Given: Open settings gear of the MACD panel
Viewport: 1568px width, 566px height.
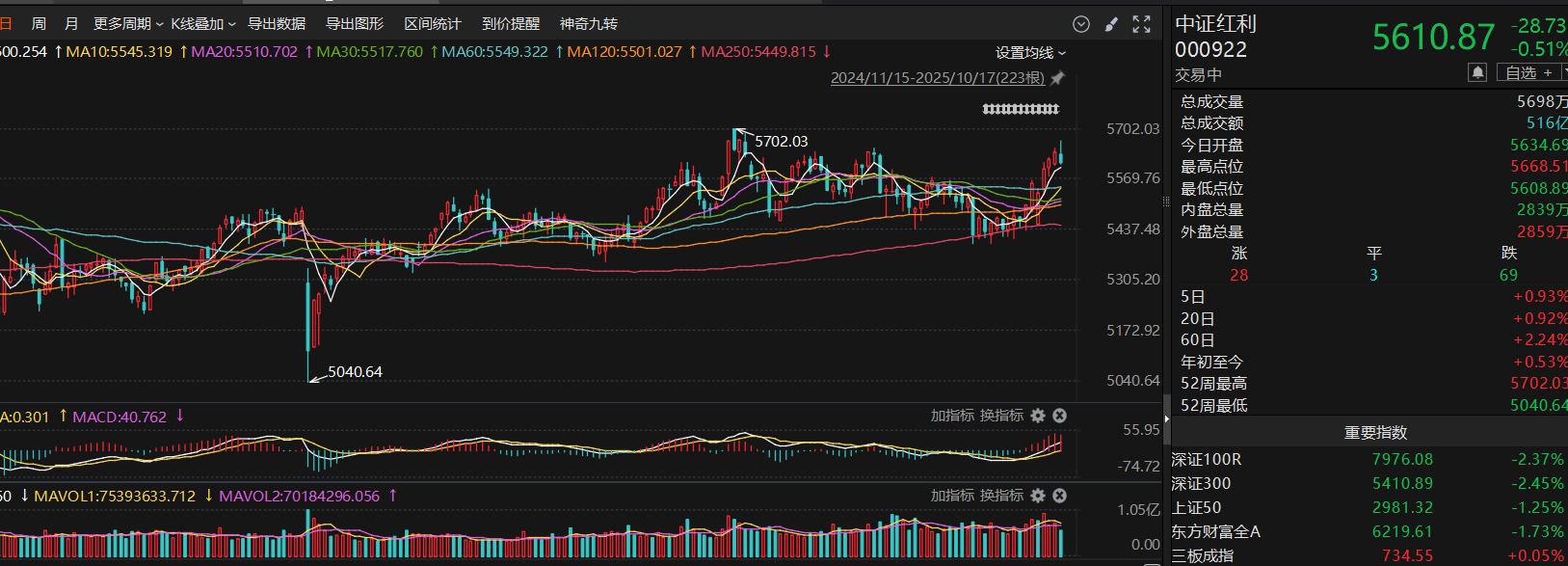Looking at the screenshot, I should [1038, 416].
